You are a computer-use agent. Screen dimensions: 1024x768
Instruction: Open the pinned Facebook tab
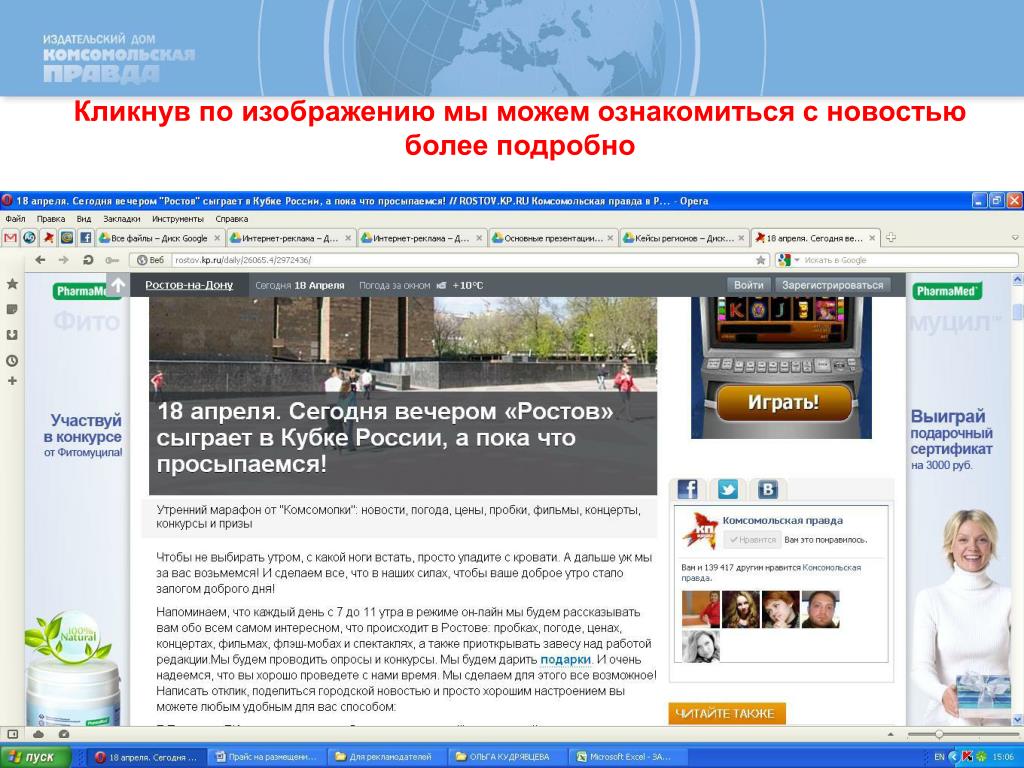click(x=86, y=238)
